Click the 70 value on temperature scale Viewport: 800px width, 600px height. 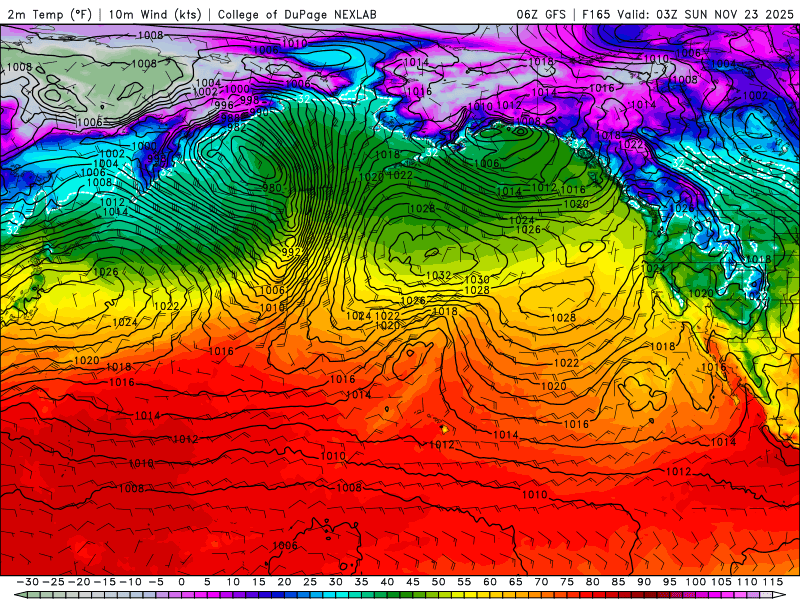pyautogui.click(x=541, y=582)
